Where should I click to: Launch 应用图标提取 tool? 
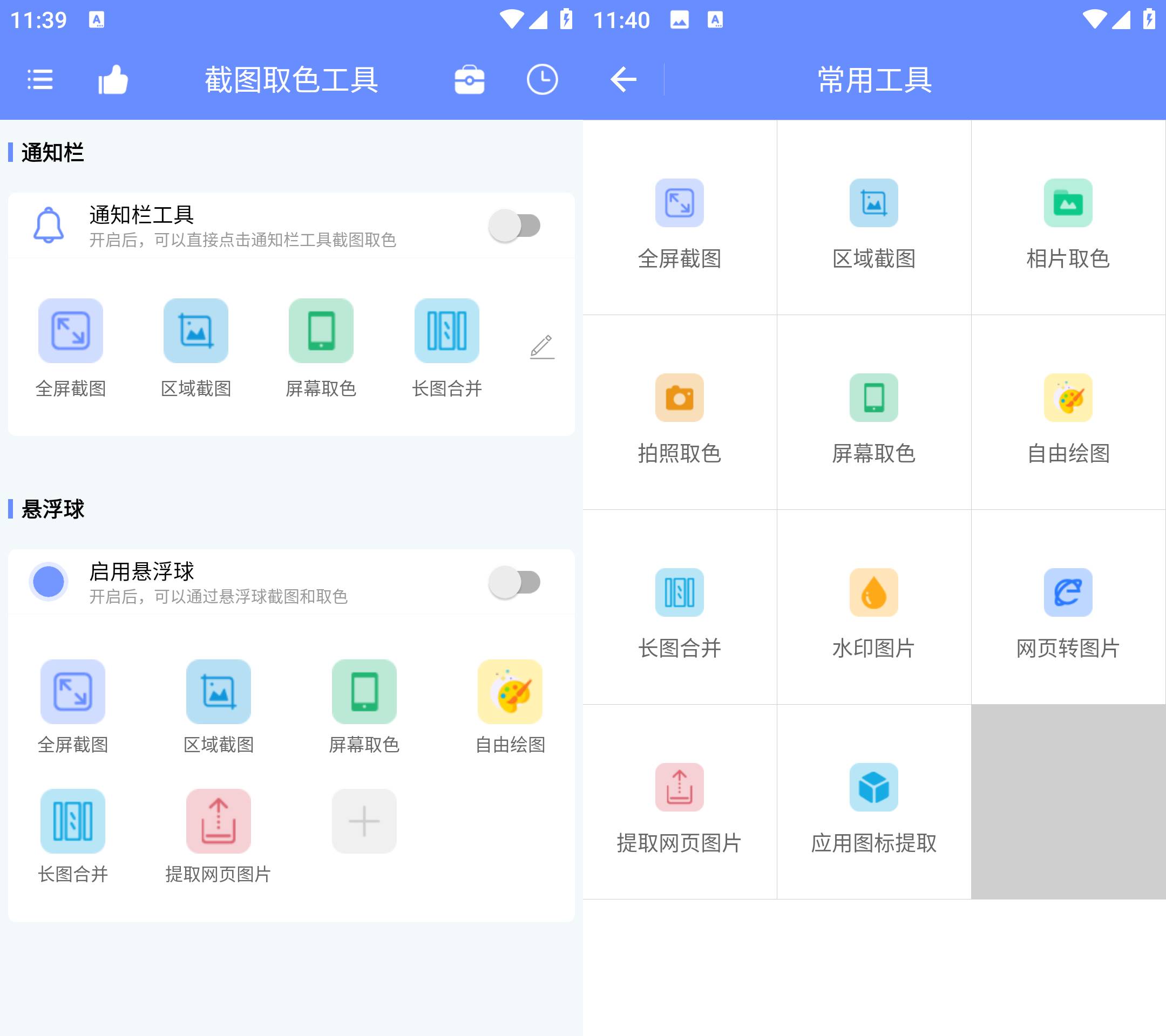(873, 787)
